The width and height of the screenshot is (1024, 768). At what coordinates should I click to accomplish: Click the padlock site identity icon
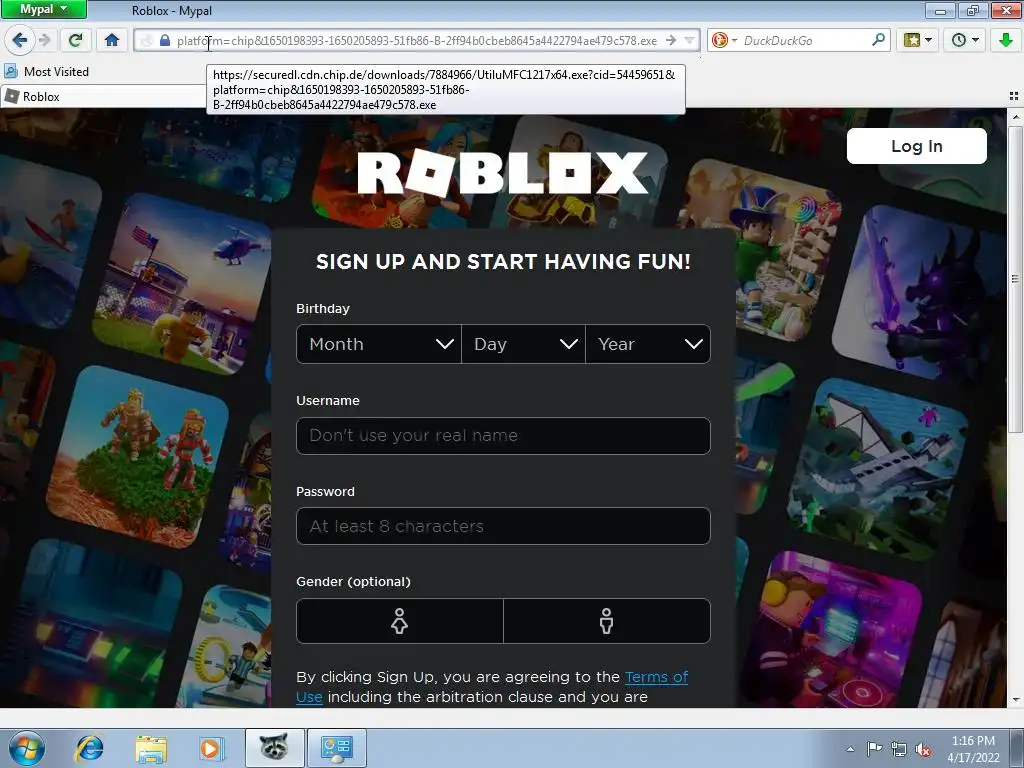(165, 40)
